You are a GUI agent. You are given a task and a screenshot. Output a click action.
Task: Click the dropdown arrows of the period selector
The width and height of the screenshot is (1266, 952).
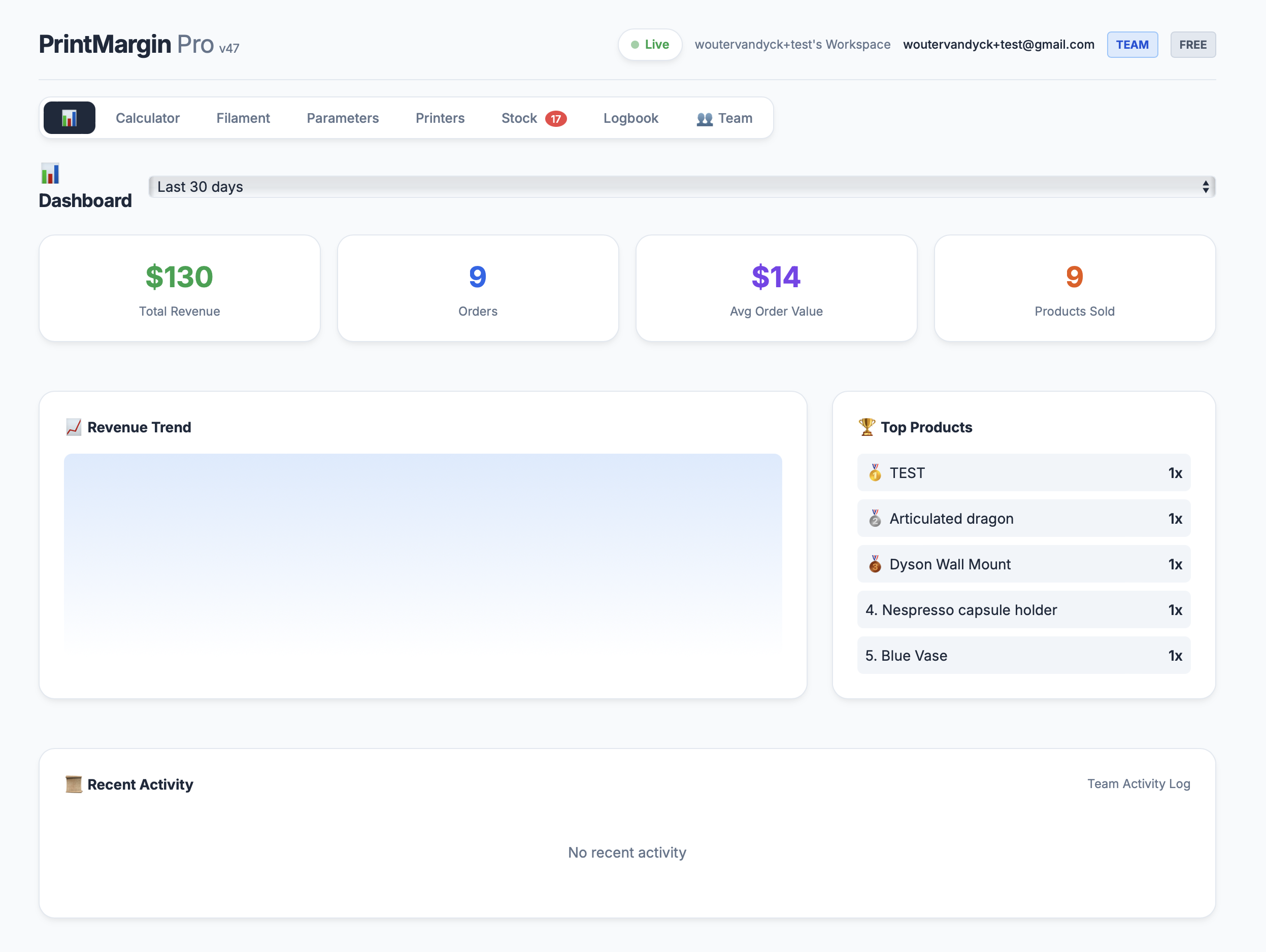[1205, 187]
